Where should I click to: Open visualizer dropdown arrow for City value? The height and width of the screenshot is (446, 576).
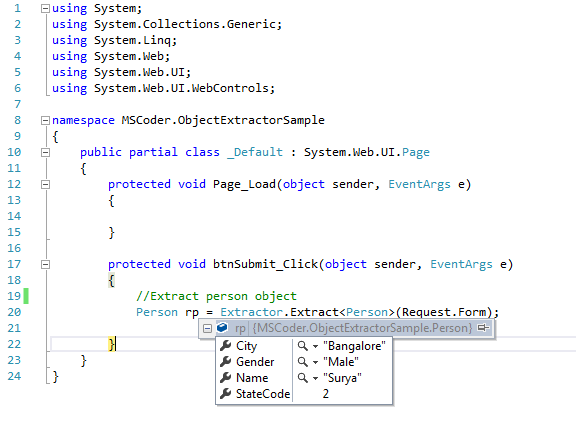[315, 346]
